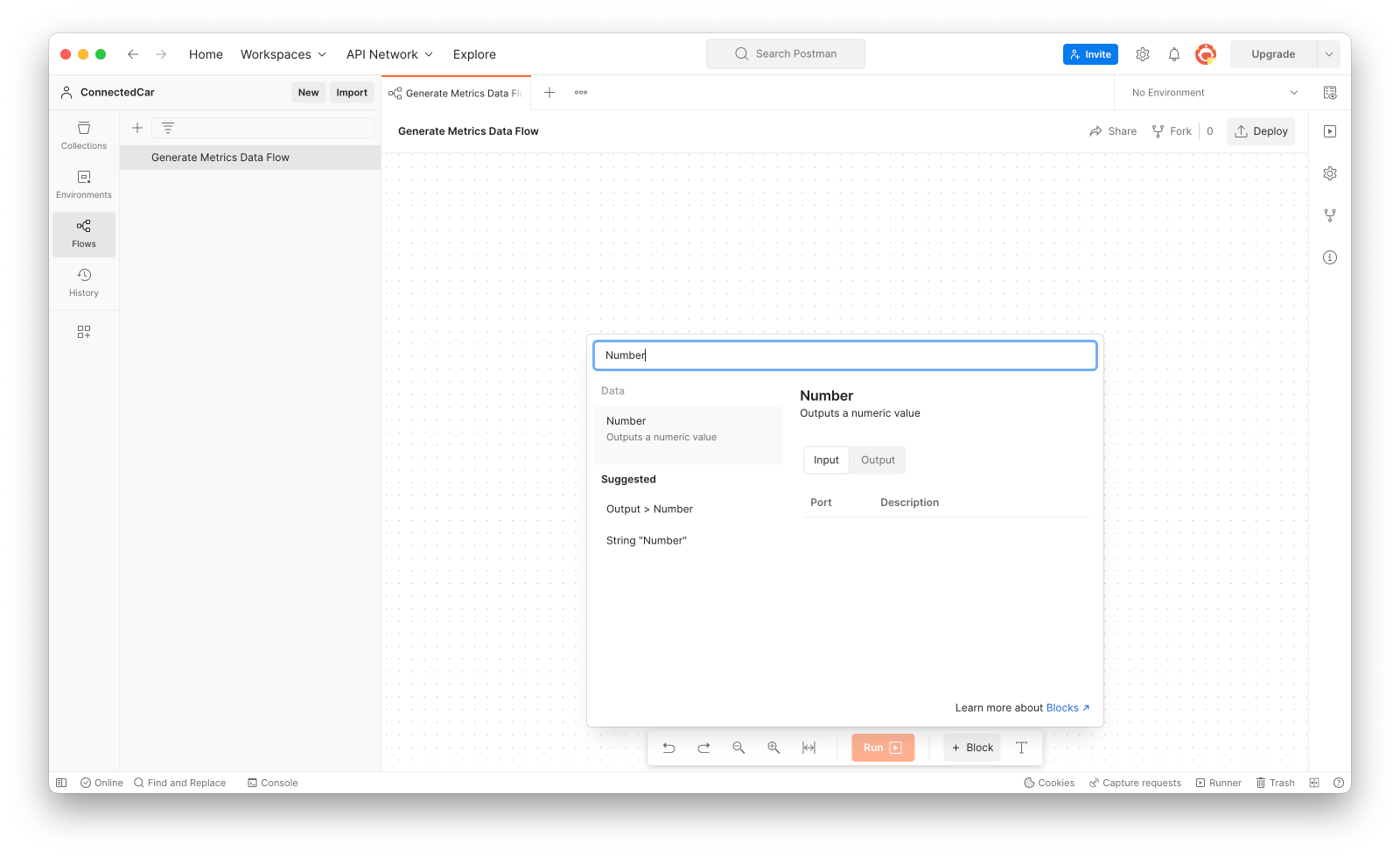Open the Runner in the status bar
1400x858 pixels.
(1219, 783)
